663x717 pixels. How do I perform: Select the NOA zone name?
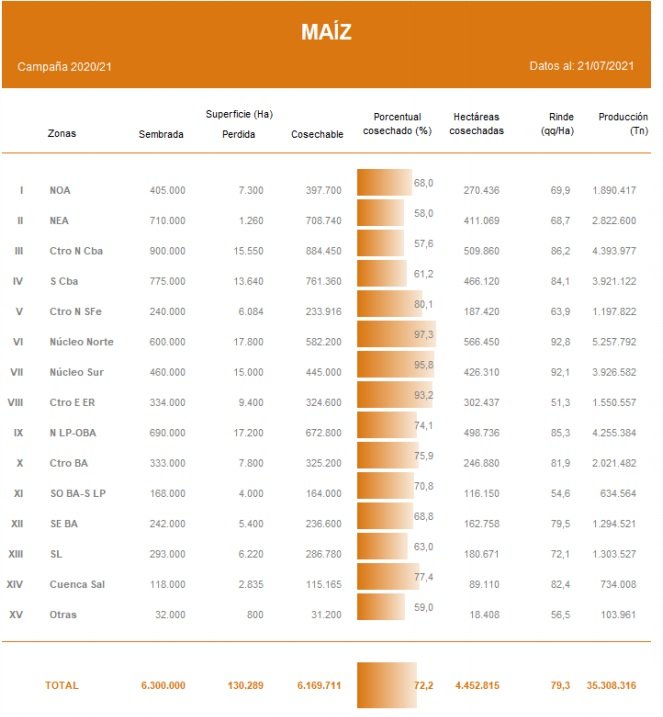(x=59, y=190)
